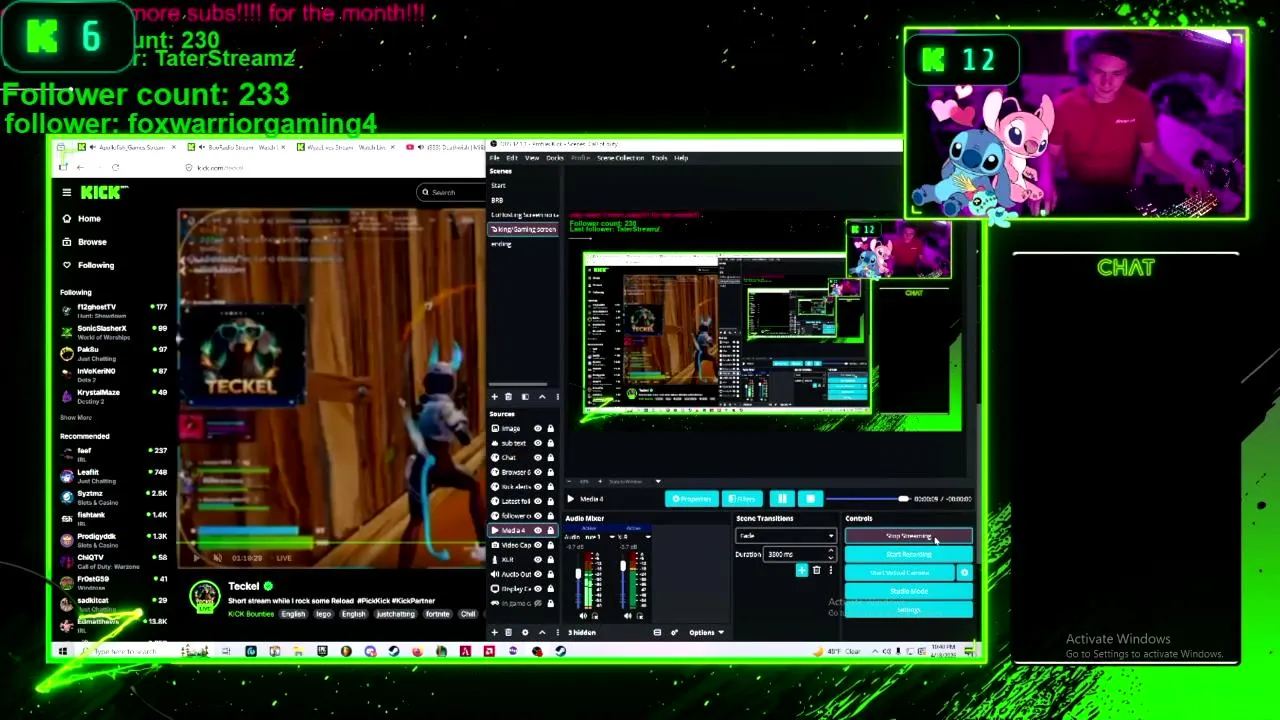Open advanced audio properties gears icon
1280x720 pixels.
(673, 632)
